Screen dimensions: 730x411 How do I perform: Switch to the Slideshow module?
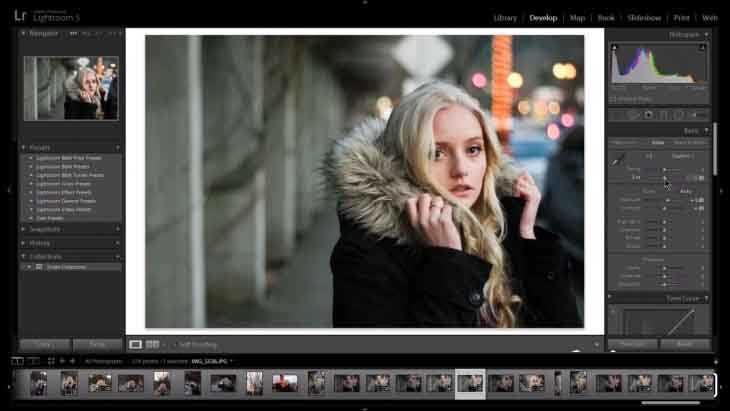[644, 17]
